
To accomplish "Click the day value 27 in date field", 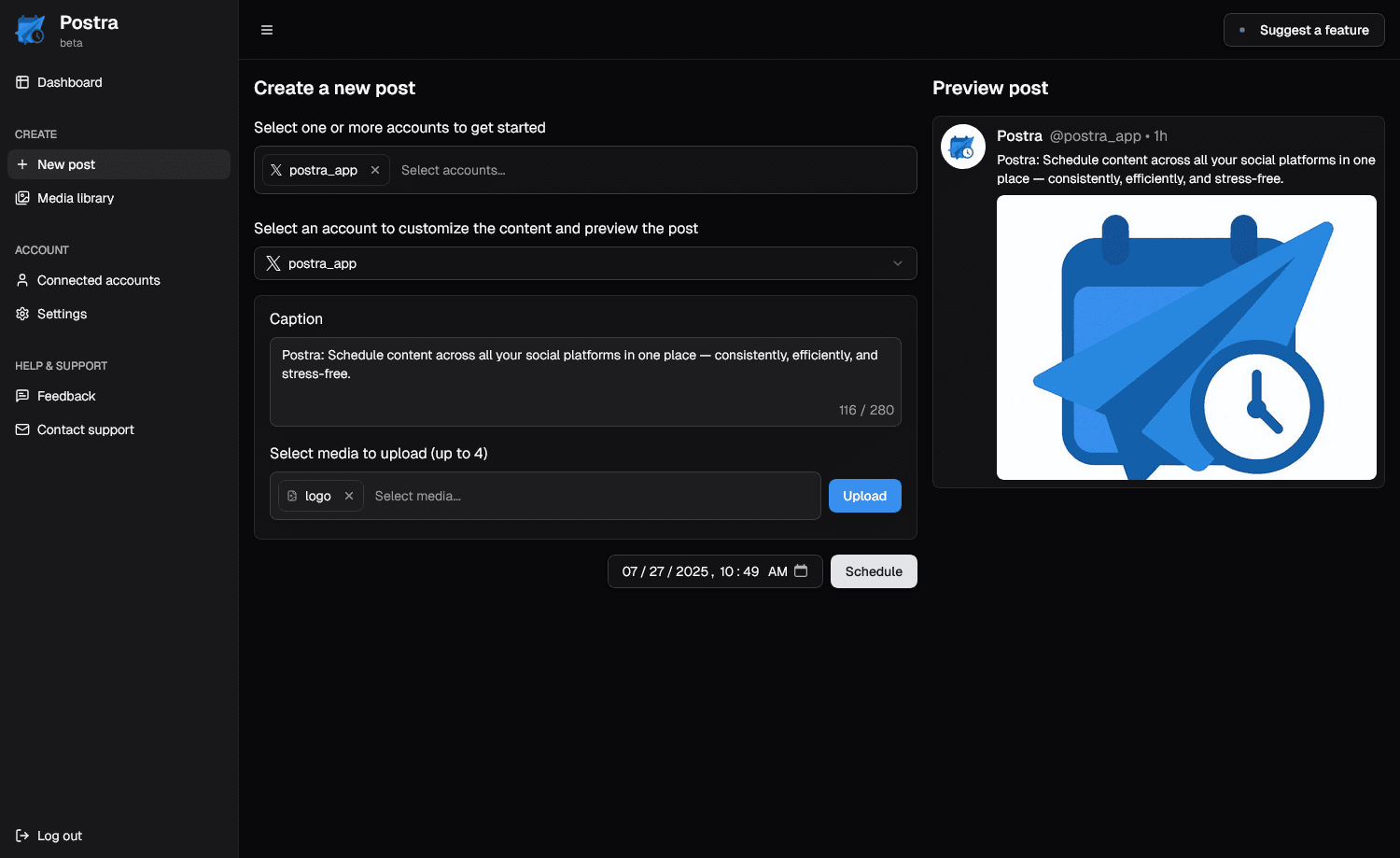I will 657,571.
